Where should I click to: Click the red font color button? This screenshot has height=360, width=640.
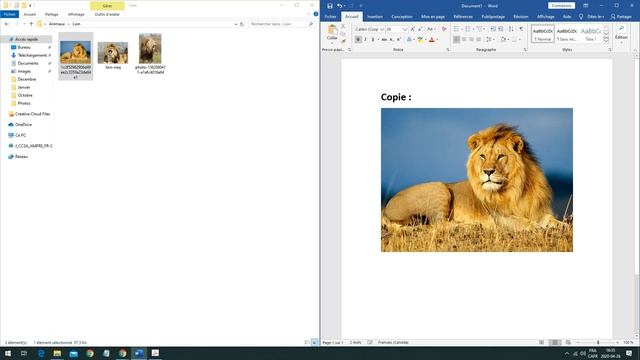point(432,40)
